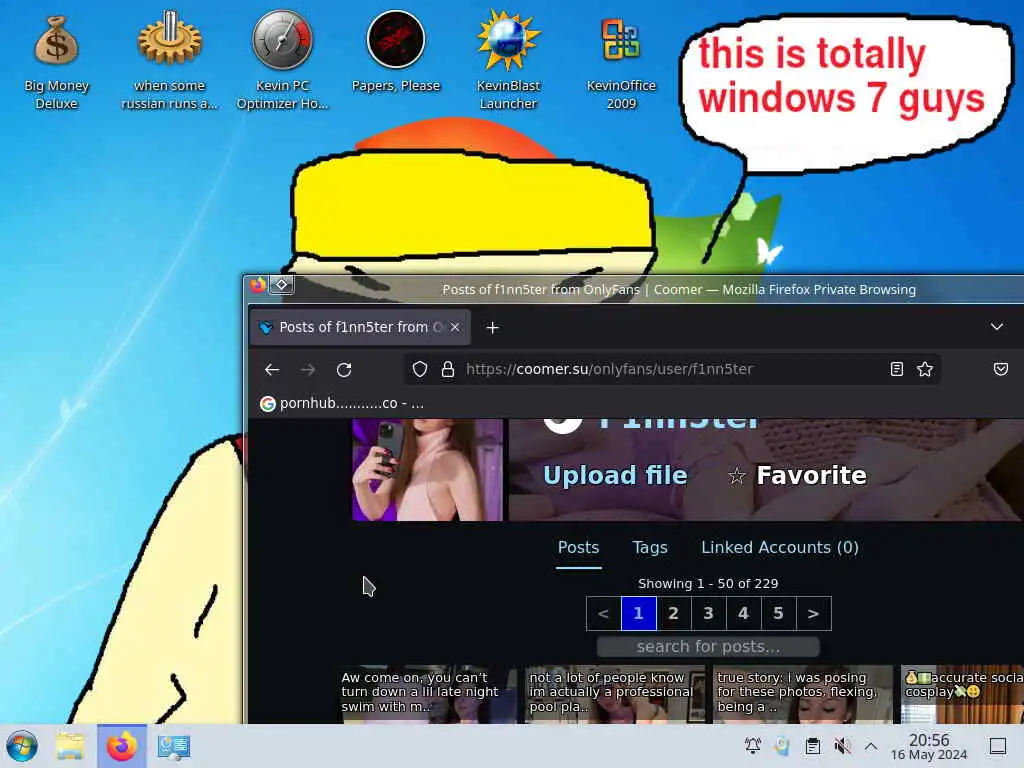Unmute the audio volume tray icon
The width and height of the screenshot is (1024, 768).
coord(842,746)
